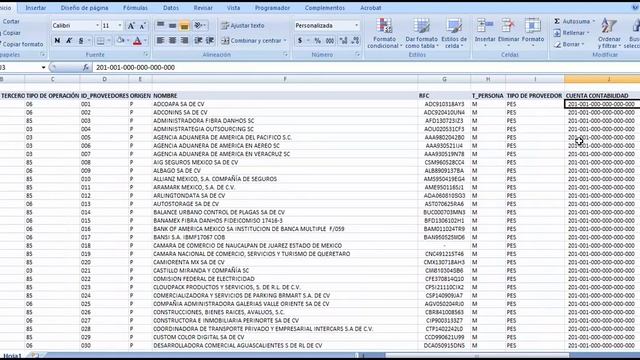Select the Hoja1 sheet tab
Screen dimensions: 640x360
[x=12, y=356]
